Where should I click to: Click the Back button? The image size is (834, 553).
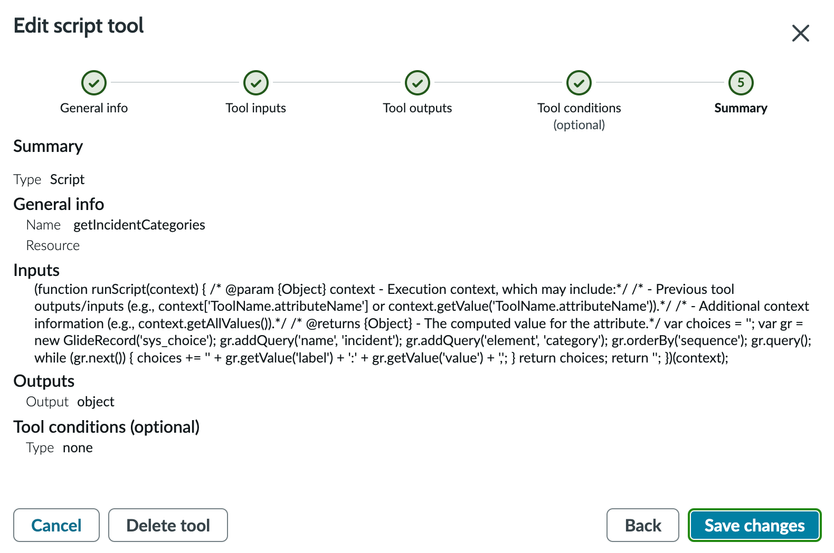click(643, 525)
